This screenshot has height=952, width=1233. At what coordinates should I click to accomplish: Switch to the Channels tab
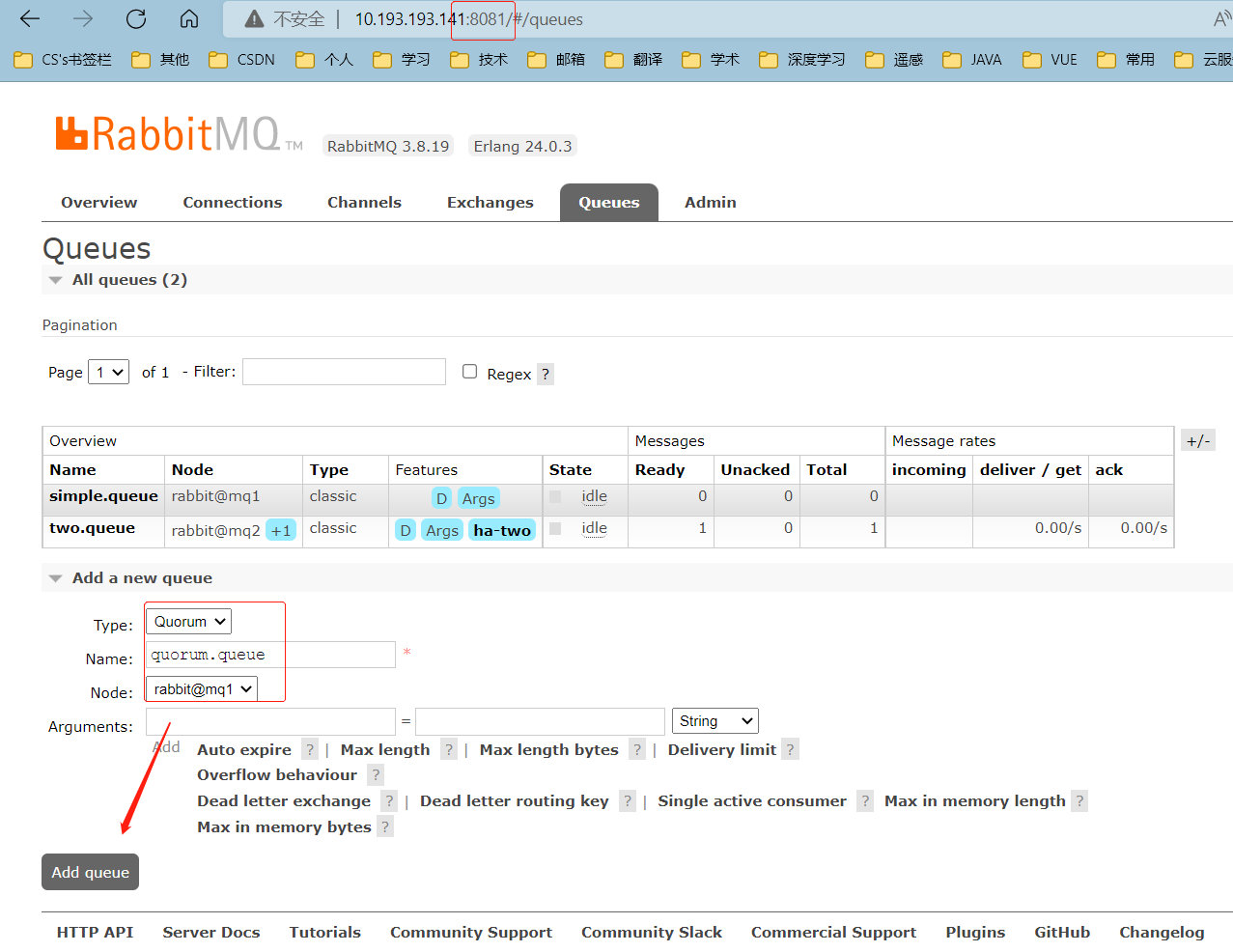364,202
